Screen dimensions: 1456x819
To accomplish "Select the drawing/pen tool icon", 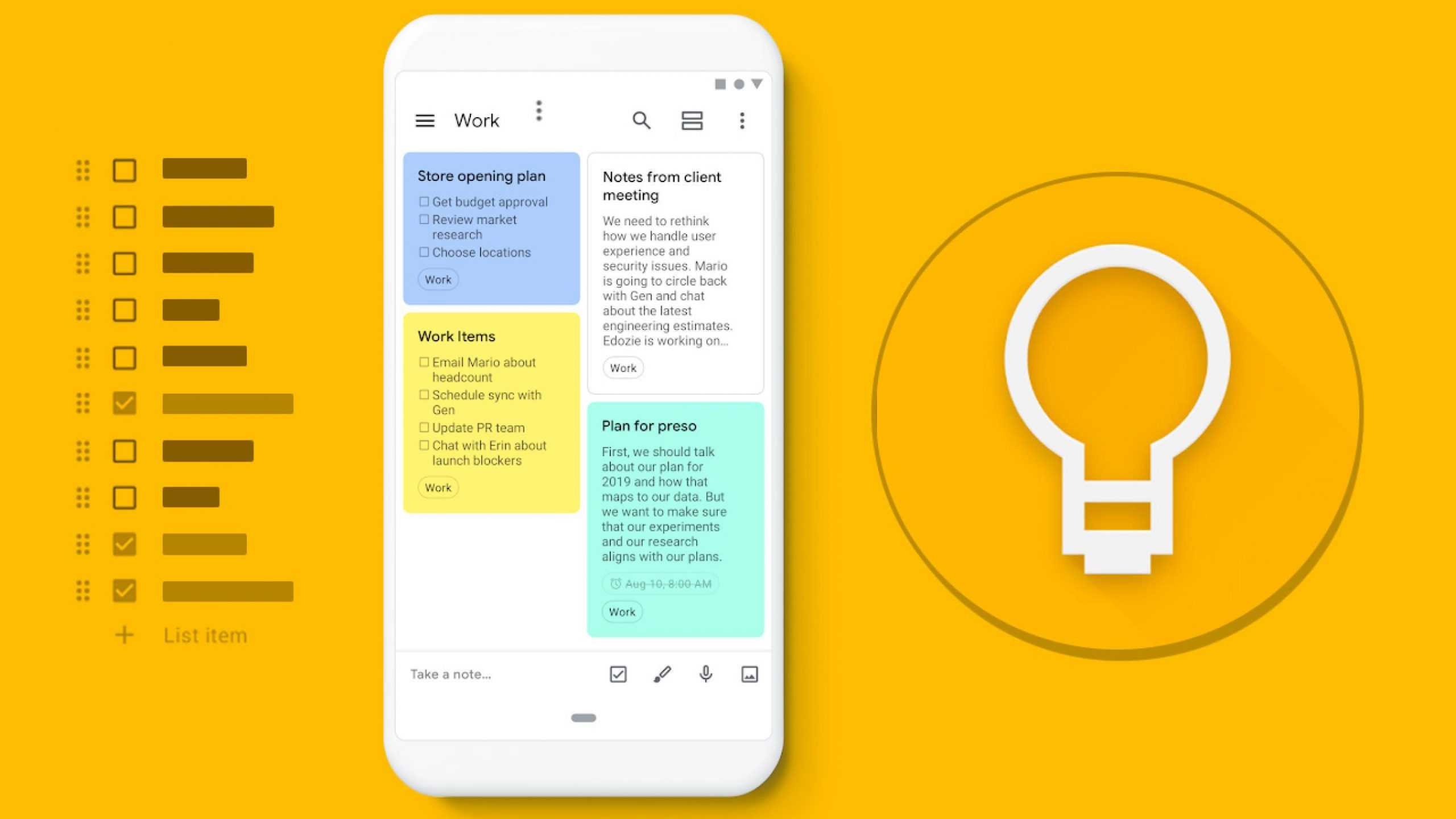I will click(x=662, y=674).
